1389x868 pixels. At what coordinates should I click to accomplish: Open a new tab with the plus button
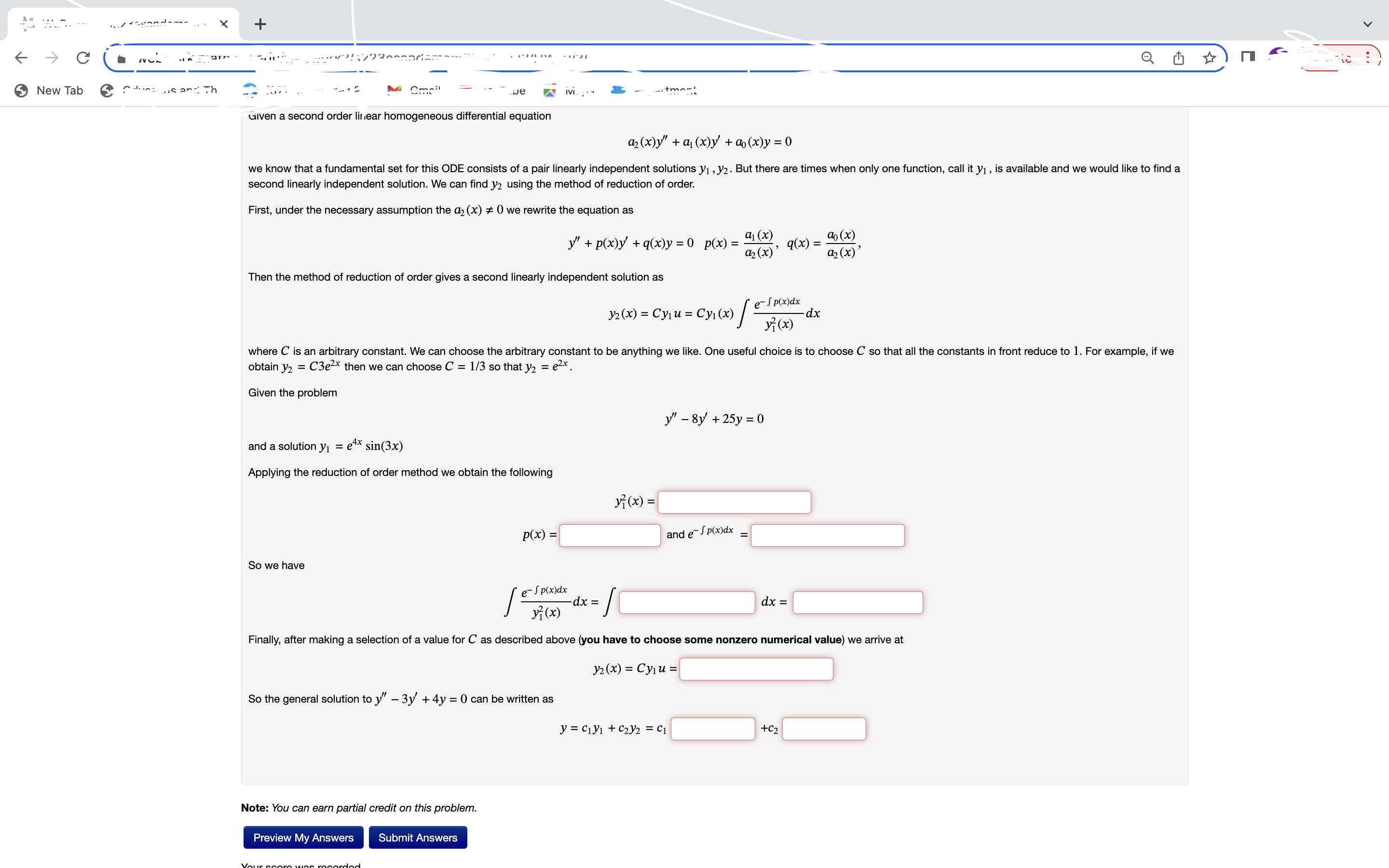pyautogui.click(x=260, y=24)
